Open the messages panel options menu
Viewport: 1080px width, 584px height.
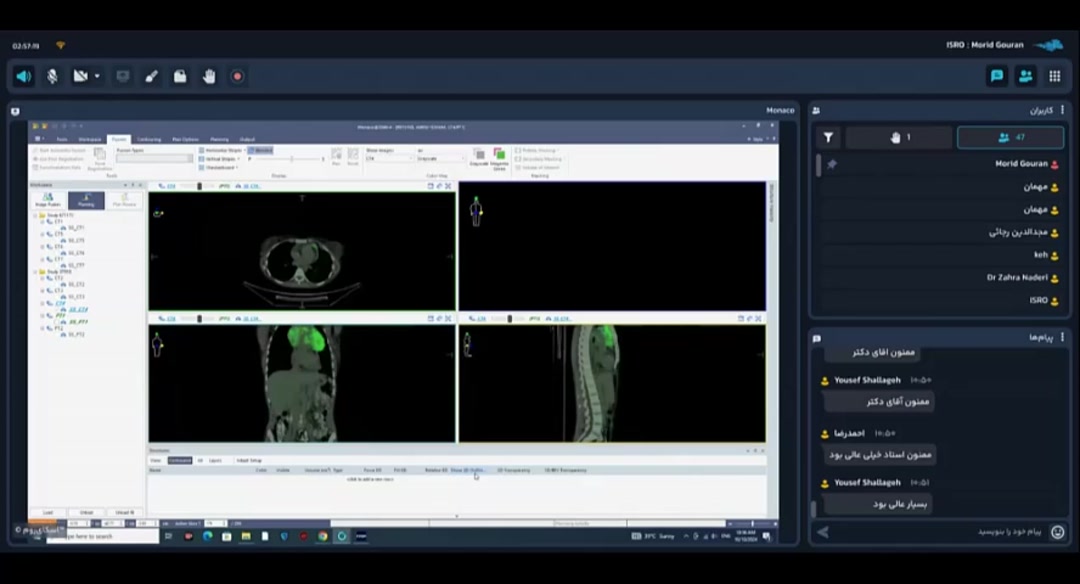pos(1062,338)
